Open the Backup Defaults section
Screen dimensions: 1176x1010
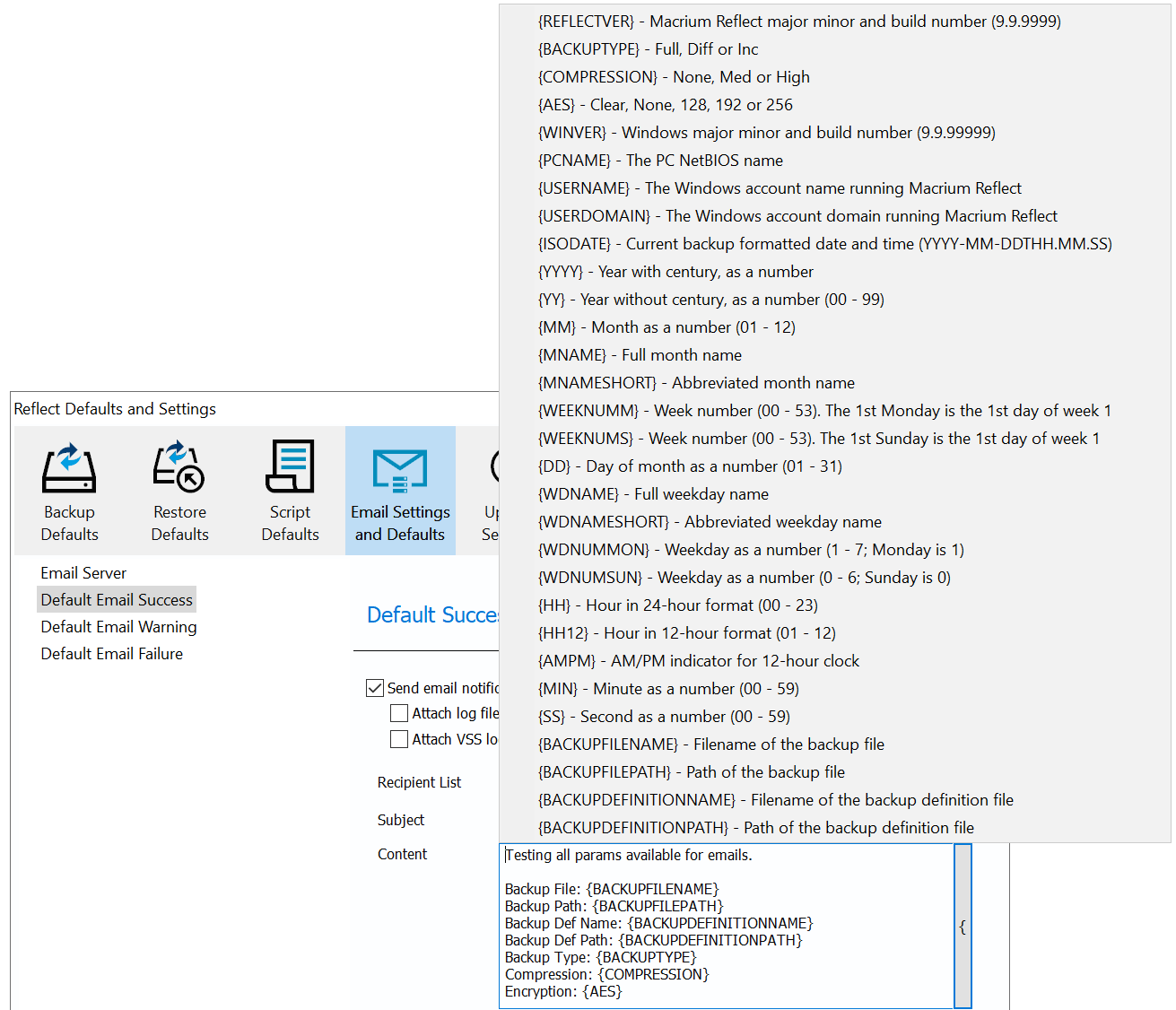pos(69,491)
